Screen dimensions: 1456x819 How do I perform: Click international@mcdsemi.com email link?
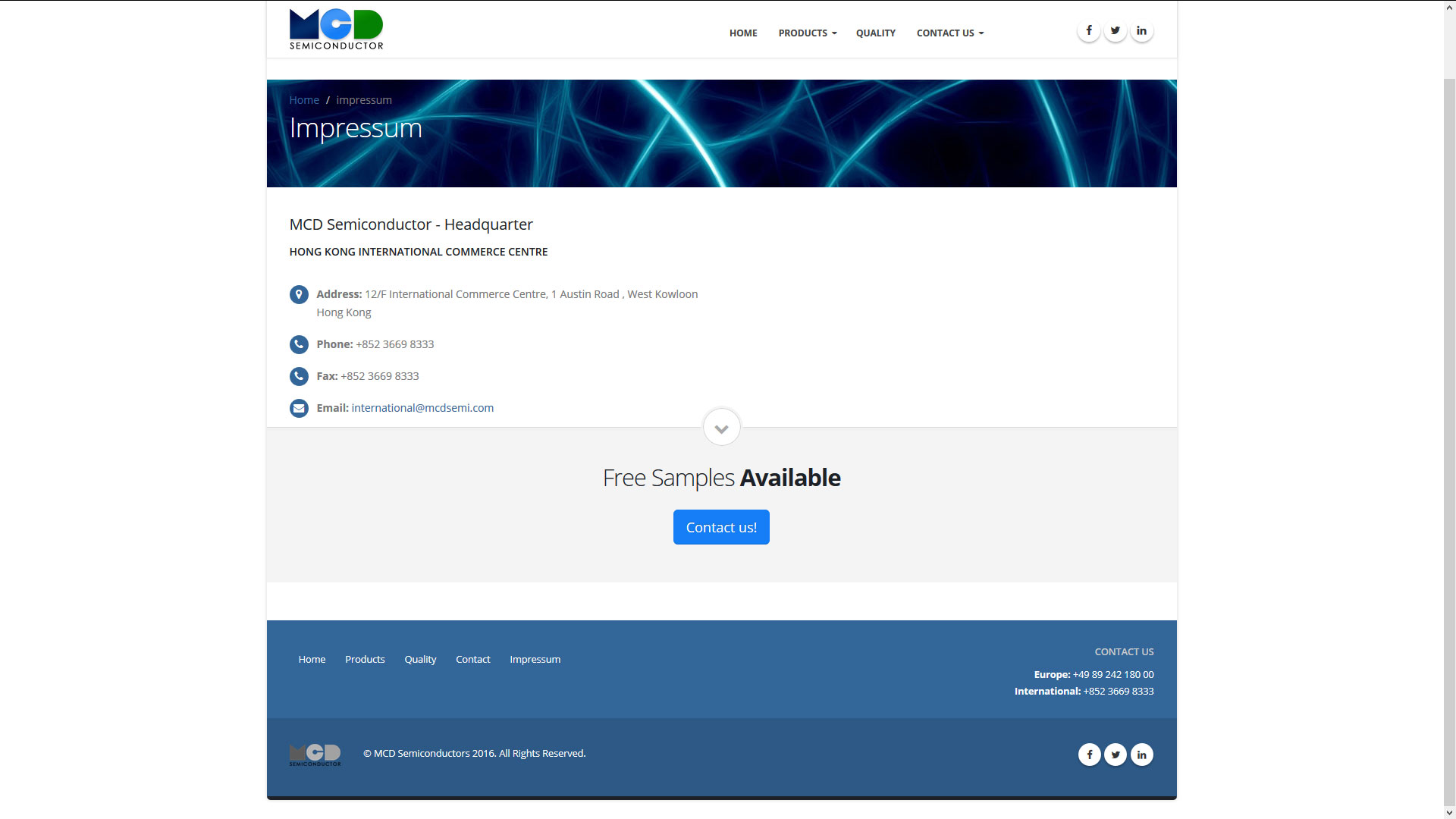[422, 408]
